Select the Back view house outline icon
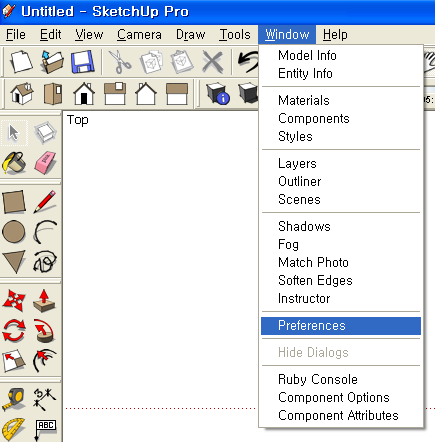 click(x=146, y=94)
